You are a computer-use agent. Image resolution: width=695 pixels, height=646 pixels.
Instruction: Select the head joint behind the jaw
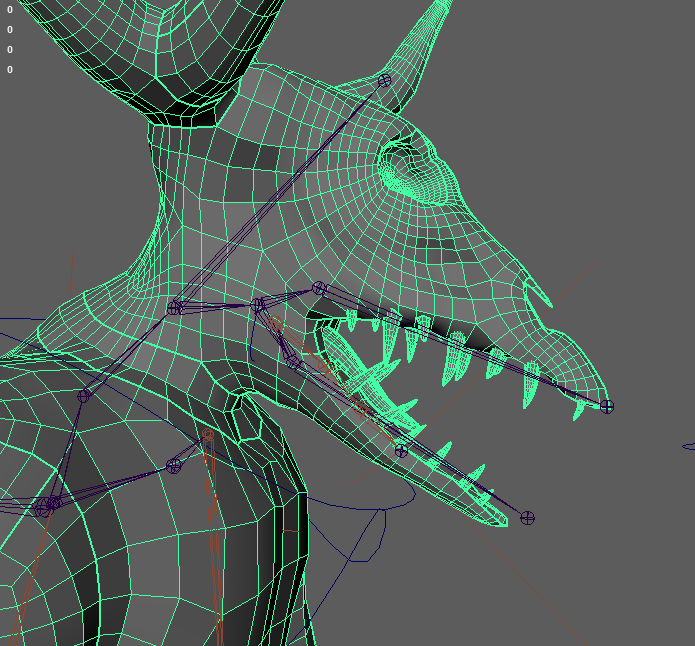click(x=258, y=304)
